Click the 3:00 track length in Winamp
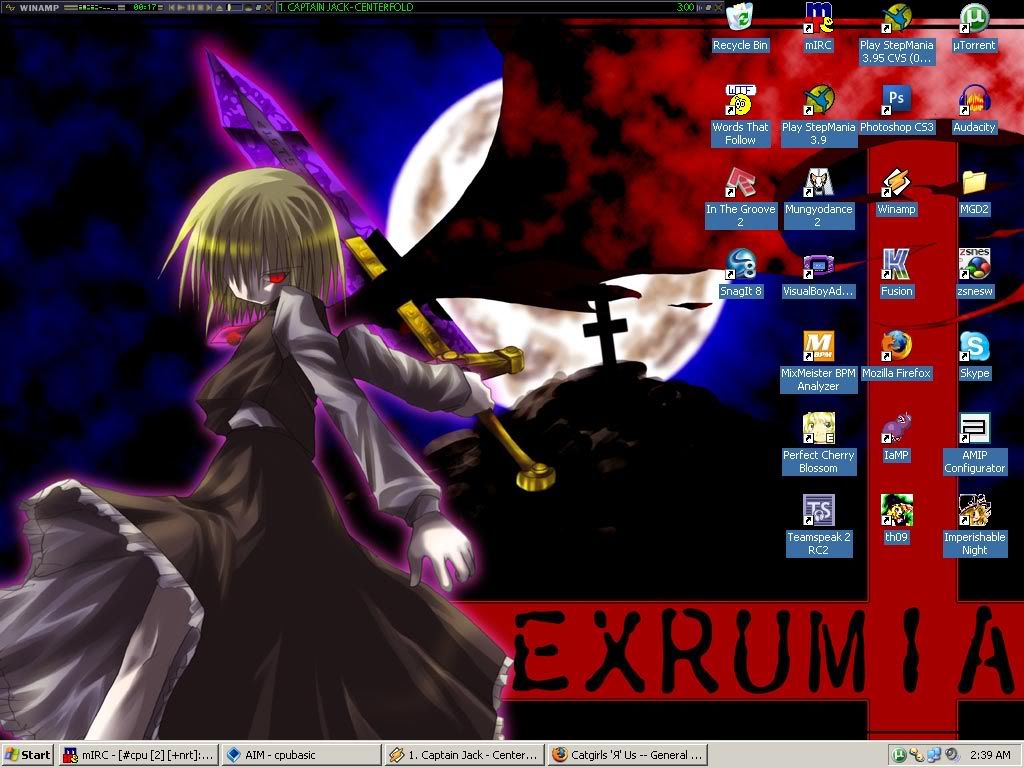1024x768 pixels. coord(685,7)
